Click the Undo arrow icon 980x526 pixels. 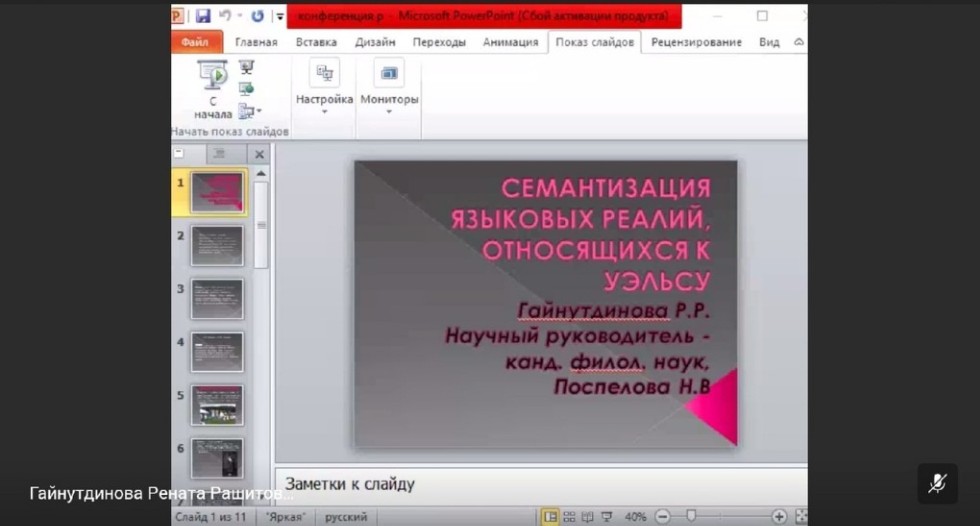click(x=226, y=16)
